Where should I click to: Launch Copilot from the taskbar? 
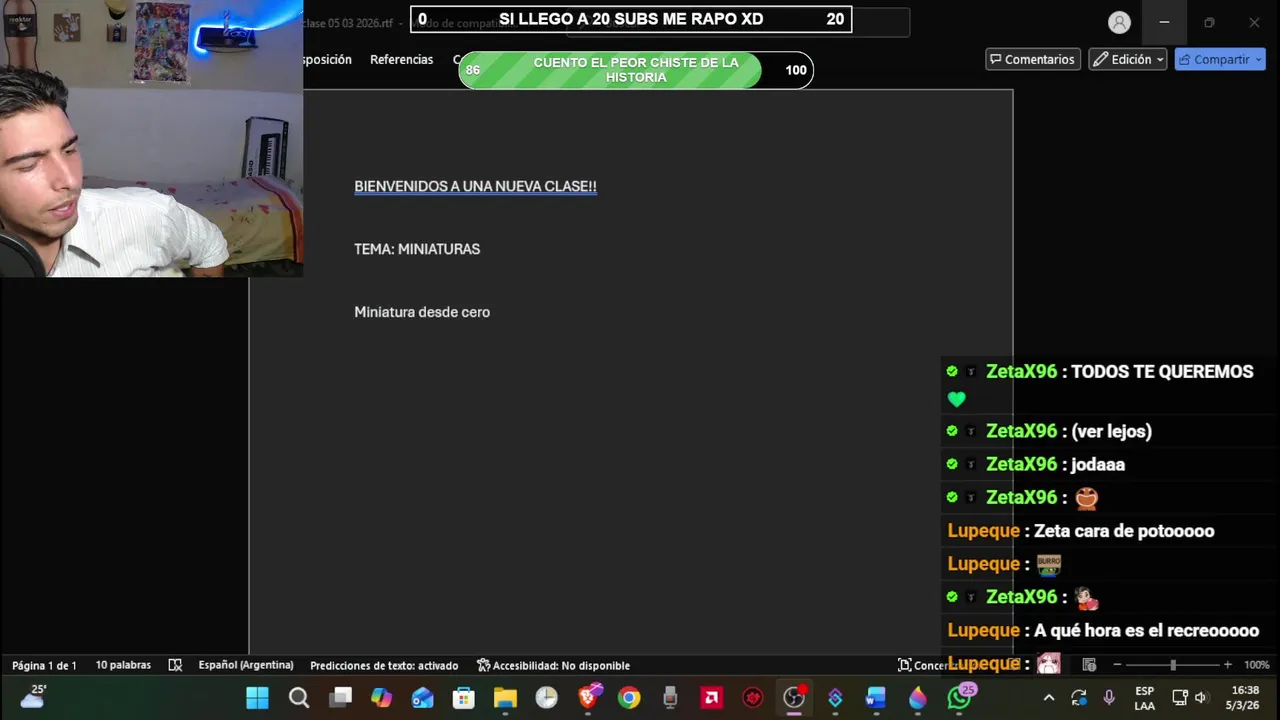[x=382, y=698]
